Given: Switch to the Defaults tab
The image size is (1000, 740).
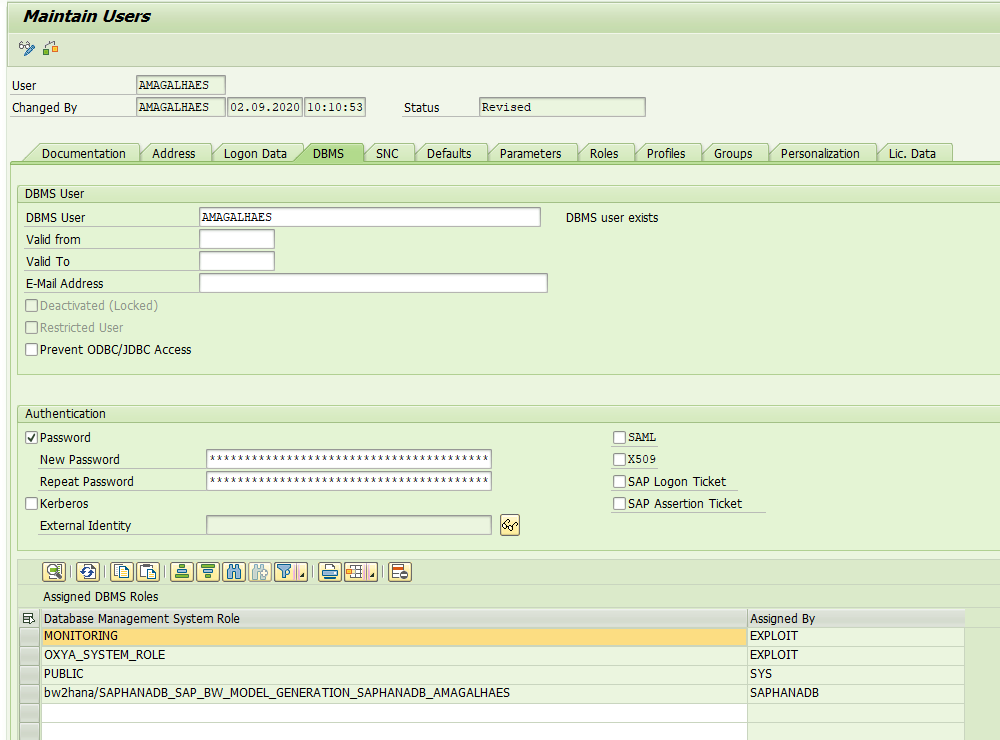Looking at the screenshot, I should (x=449, y=153).
